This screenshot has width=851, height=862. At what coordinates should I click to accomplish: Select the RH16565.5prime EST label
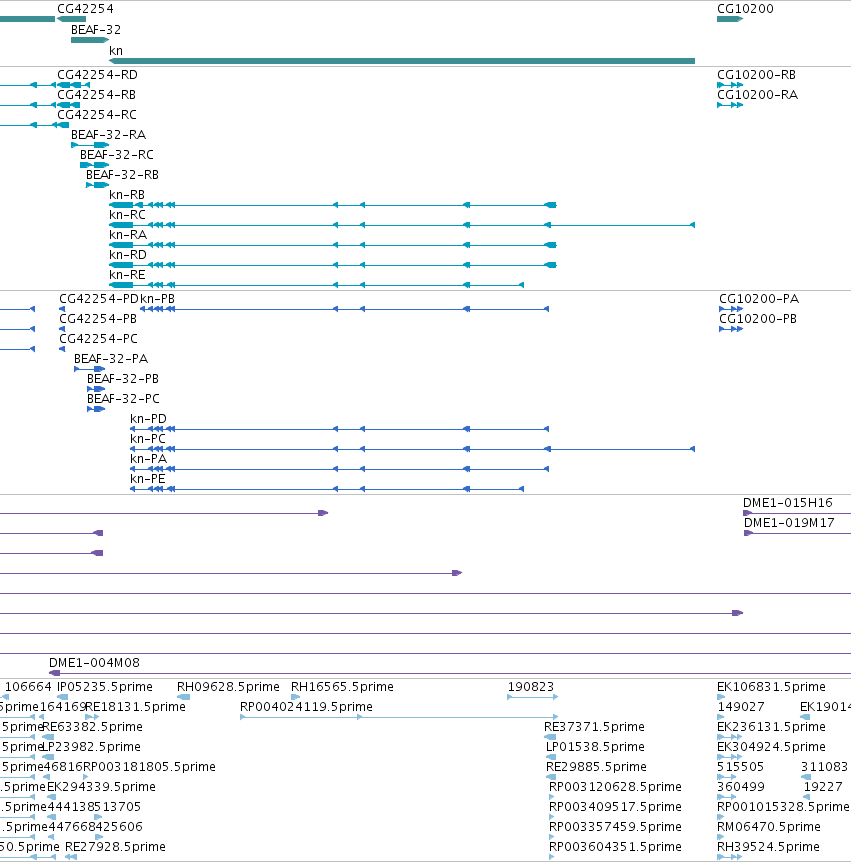click(x=342, y=687)
